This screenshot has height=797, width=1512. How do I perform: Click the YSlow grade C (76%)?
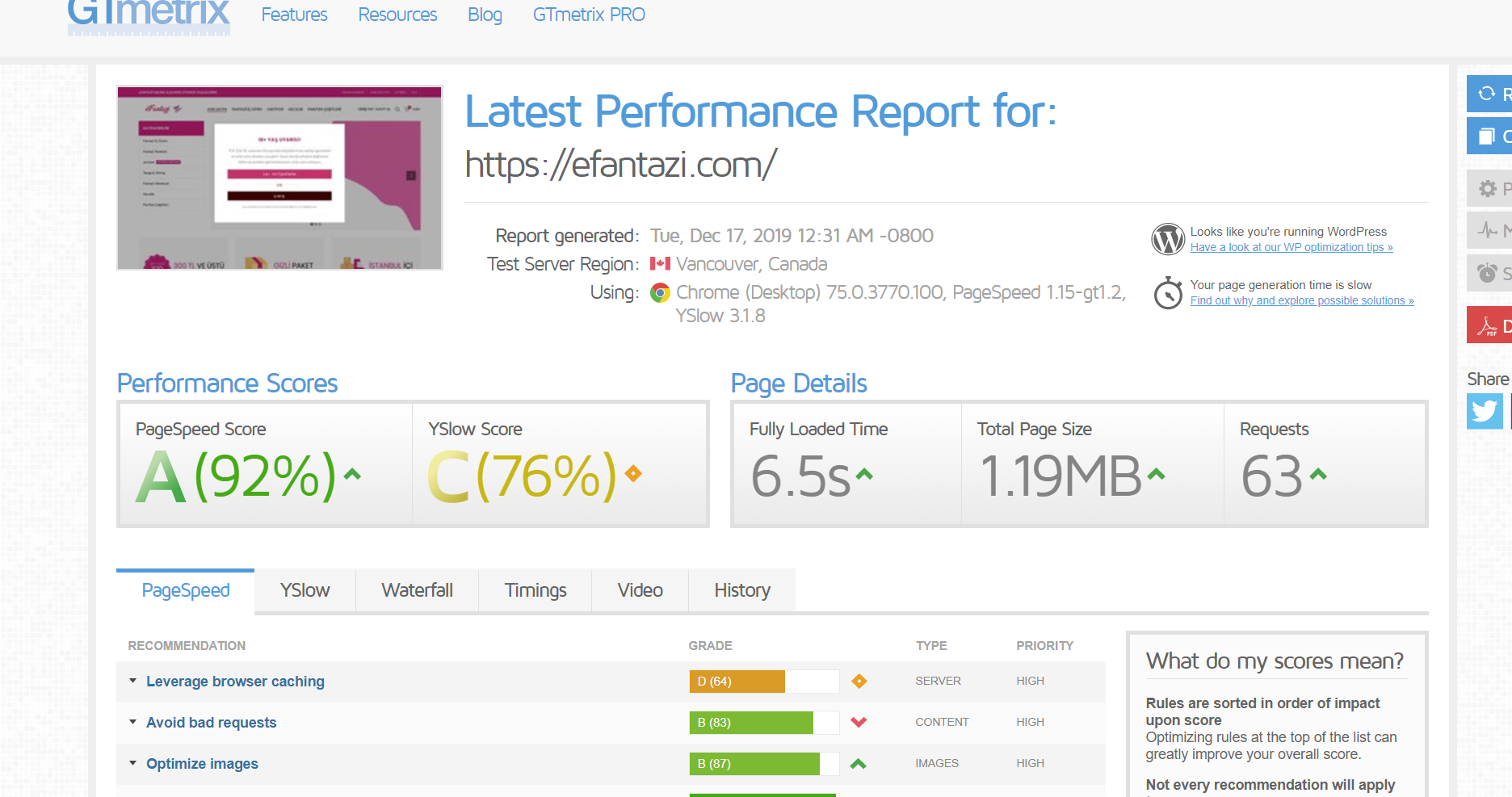(522, 476)
